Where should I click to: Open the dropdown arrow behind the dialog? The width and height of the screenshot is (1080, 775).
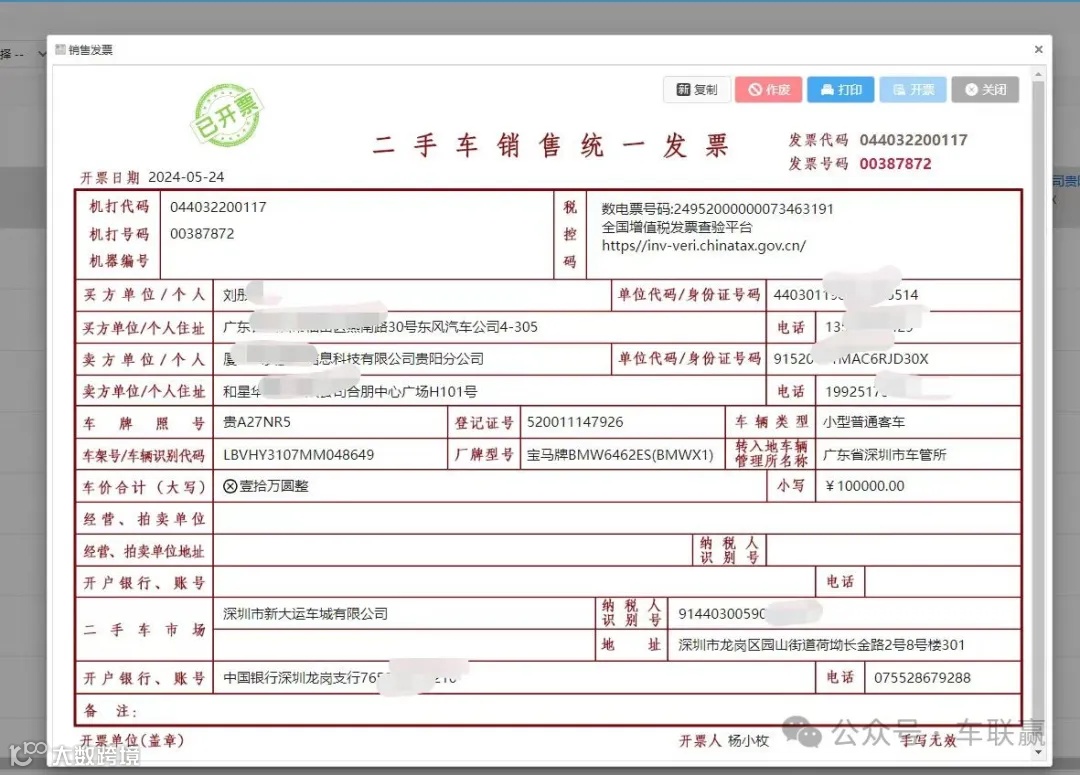[x=41, y=54]
